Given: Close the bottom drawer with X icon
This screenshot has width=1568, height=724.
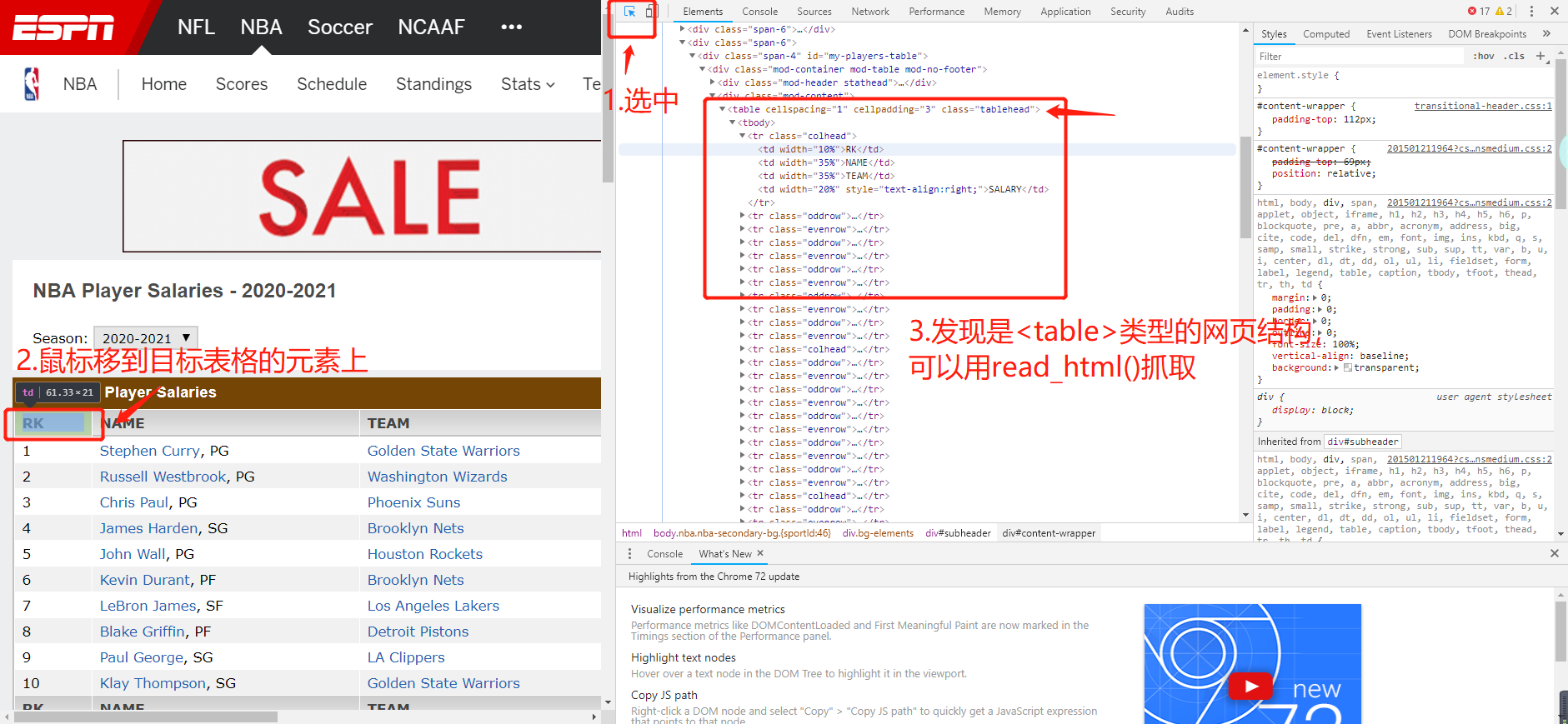Looking at the screenshot, I should [x=1555, y=553].
